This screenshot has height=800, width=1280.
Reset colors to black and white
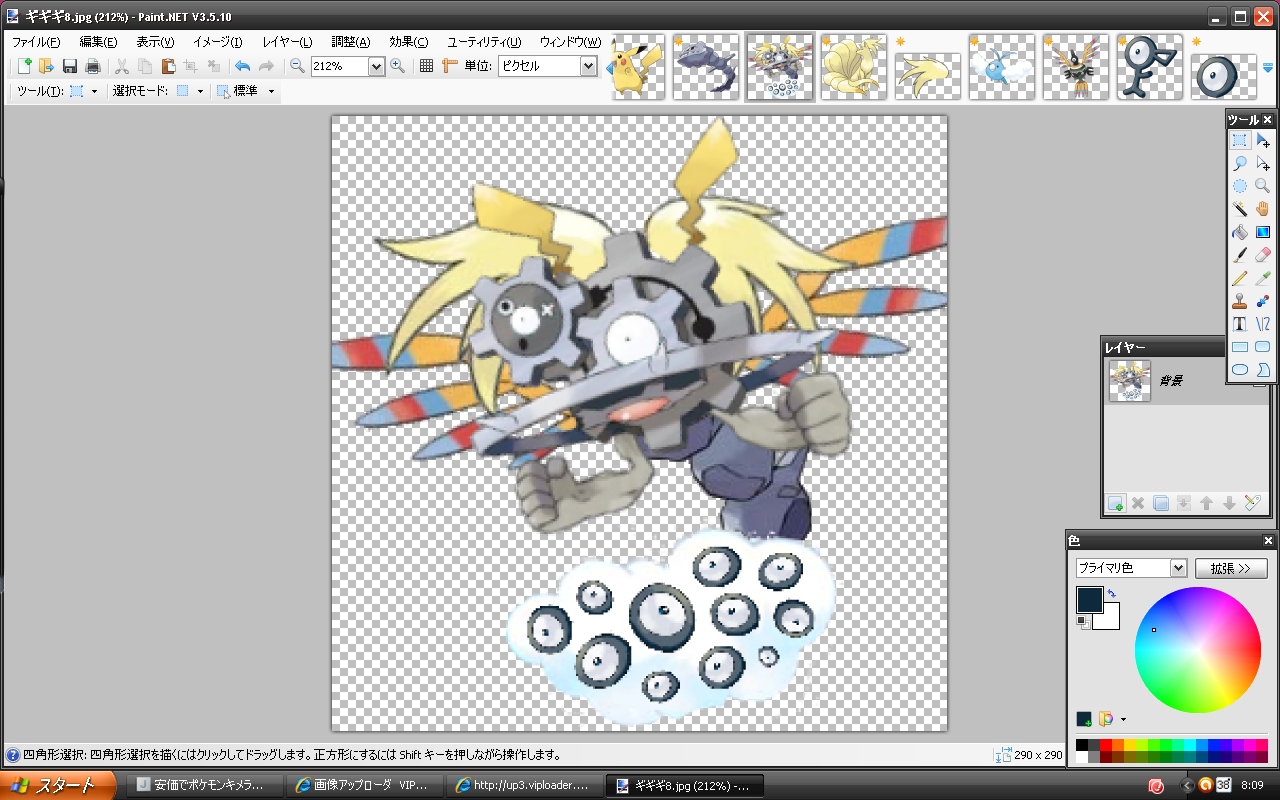[1082, 622]
